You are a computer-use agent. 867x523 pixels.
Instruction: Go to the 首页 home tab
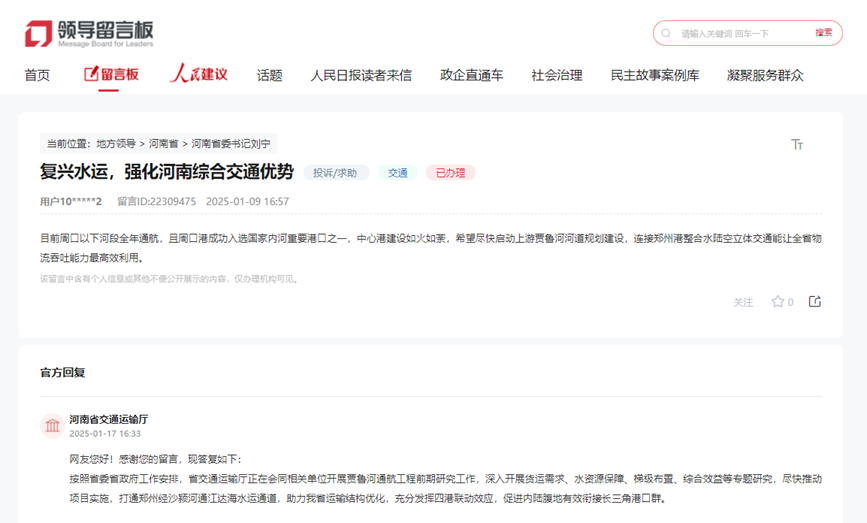click(37, 75)
